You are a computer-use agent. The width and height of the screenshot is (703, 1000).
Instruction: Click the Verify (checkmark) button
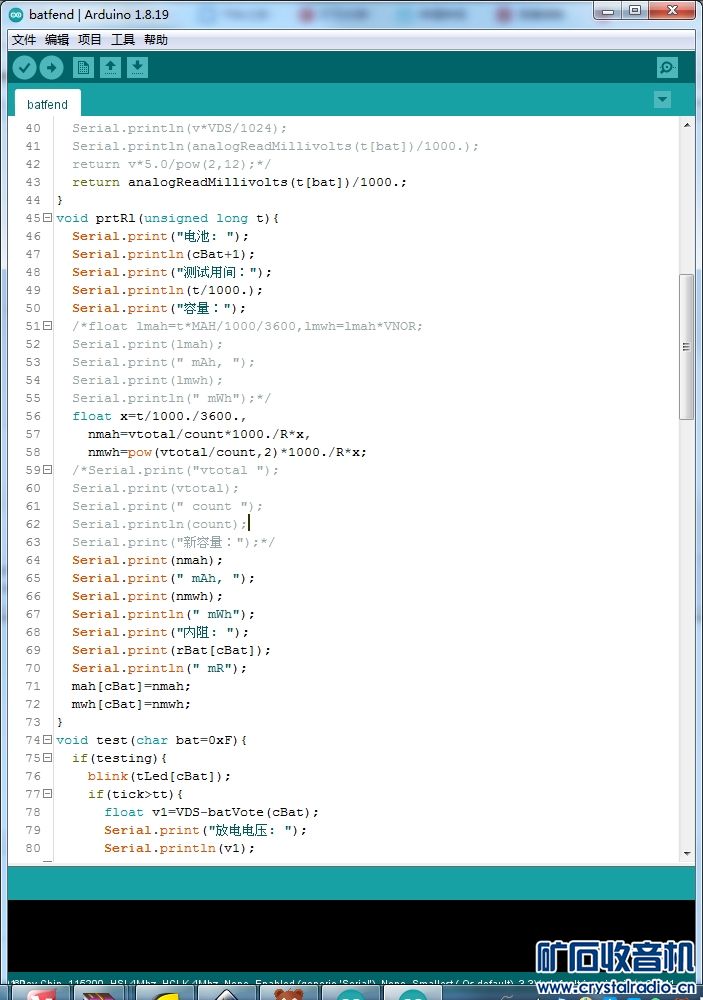point(24,68)
